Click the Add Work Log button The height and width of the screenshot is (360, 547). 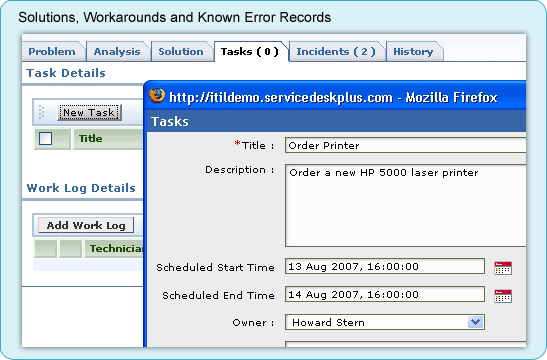pyautogui.click(x=86, y=225)
